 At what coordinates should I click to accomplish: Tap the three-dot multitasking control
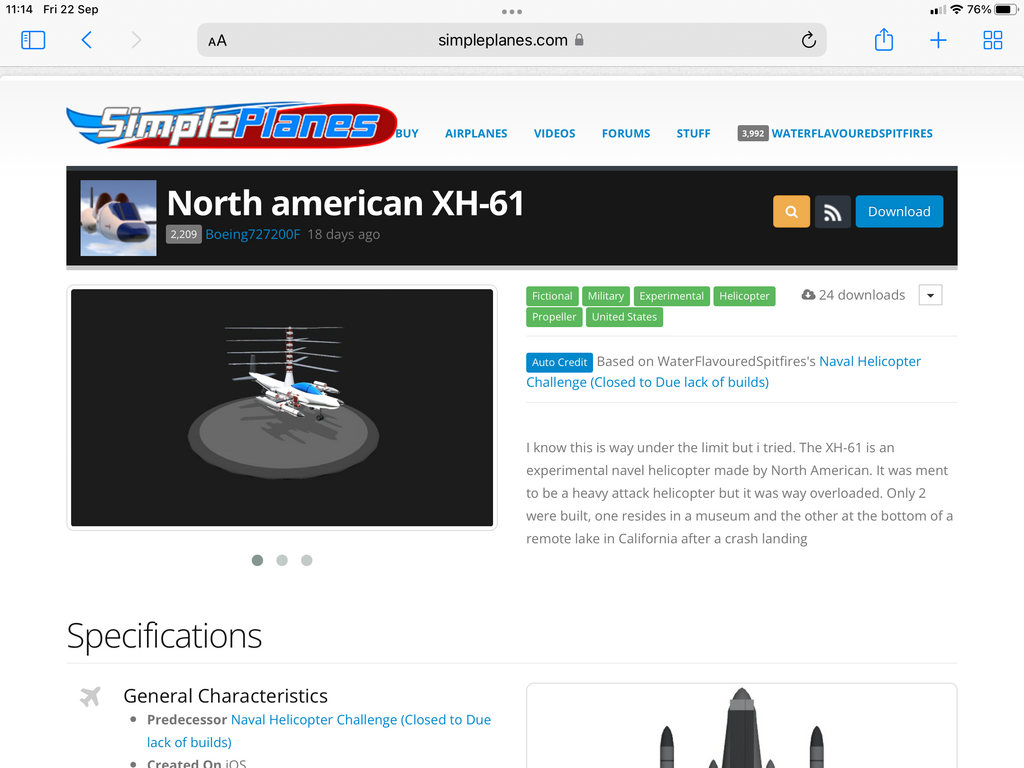coord(512,12)
